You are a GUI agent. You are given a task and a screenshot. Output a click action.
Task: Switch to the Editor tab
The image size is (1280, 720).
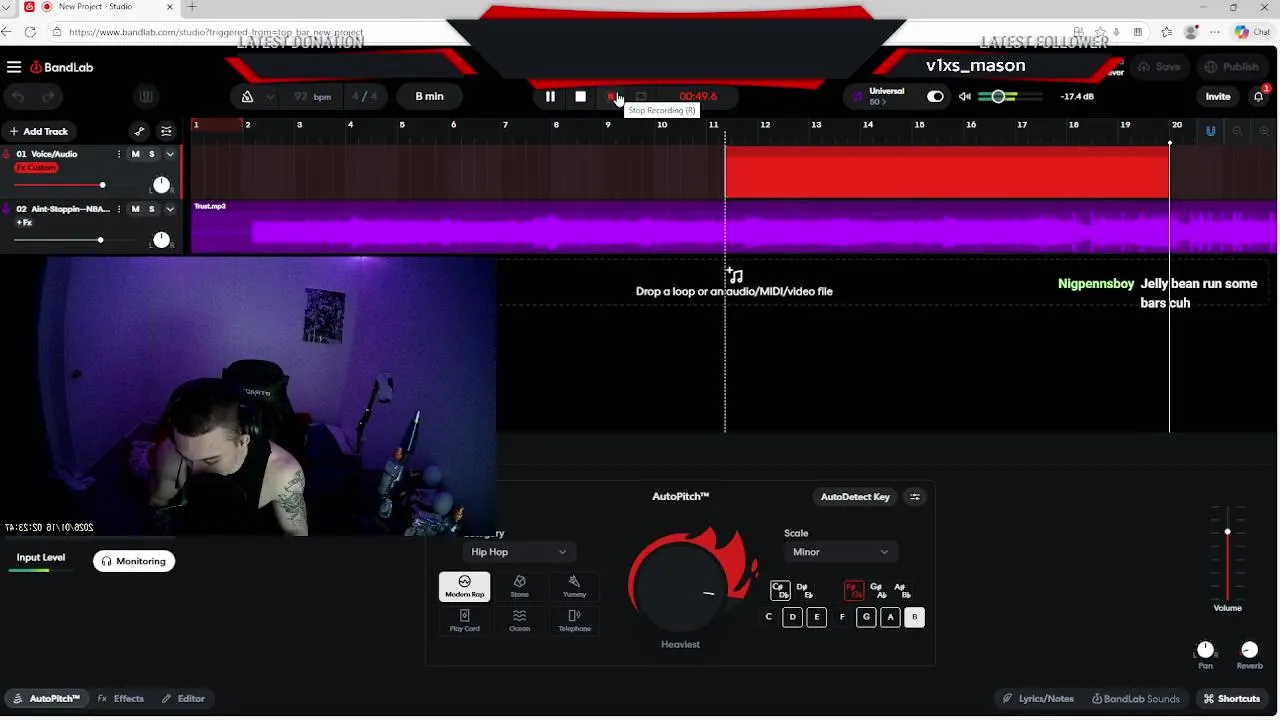[183, 699]
